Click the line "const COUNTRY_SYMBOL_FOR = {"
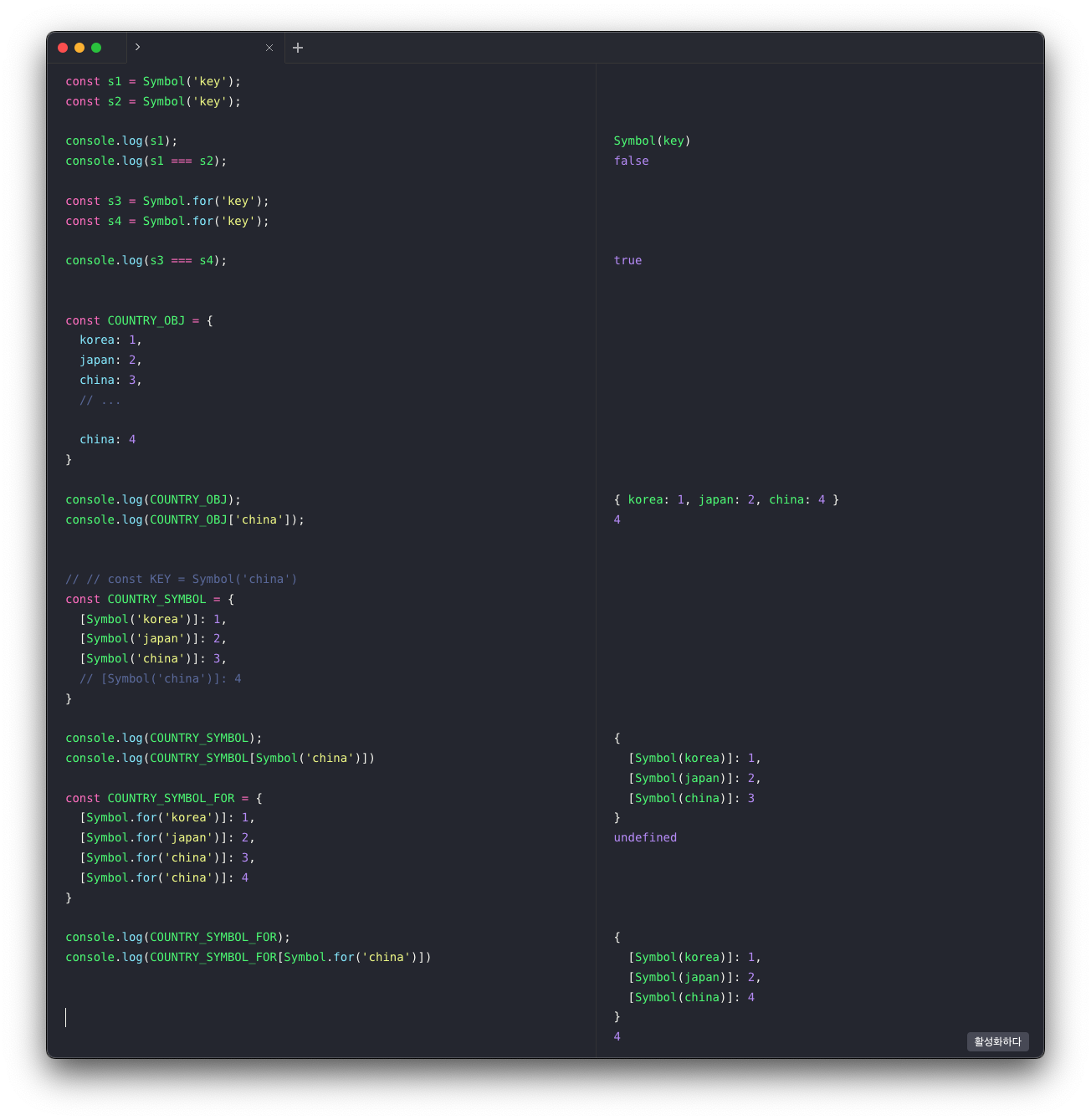The width and height of the screenshot is (1091, 1120). coord(164,798)
